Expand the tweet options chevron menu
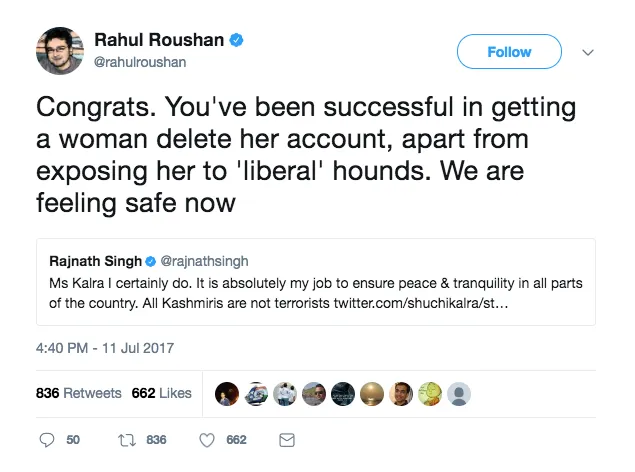This screenshot has width=635, height=472. [x=588, y=52]
